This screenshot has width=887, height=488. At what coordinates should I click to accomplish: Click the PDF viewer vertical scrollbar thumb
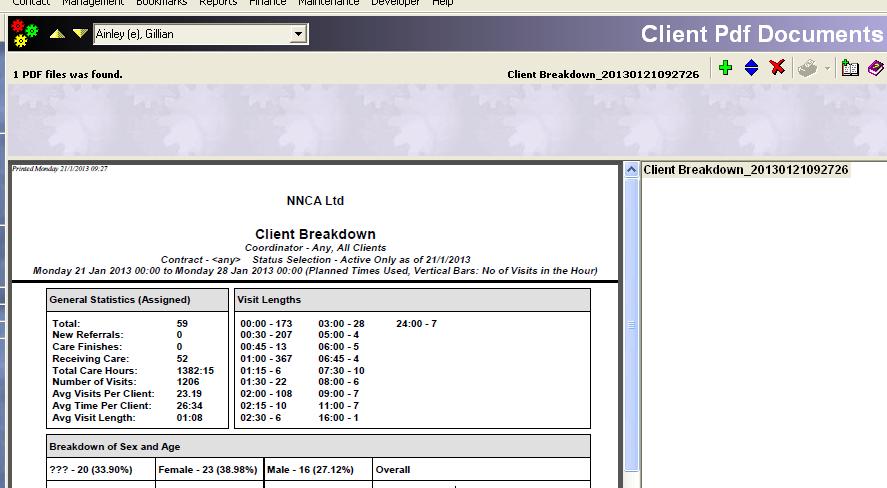pos(631,324)
